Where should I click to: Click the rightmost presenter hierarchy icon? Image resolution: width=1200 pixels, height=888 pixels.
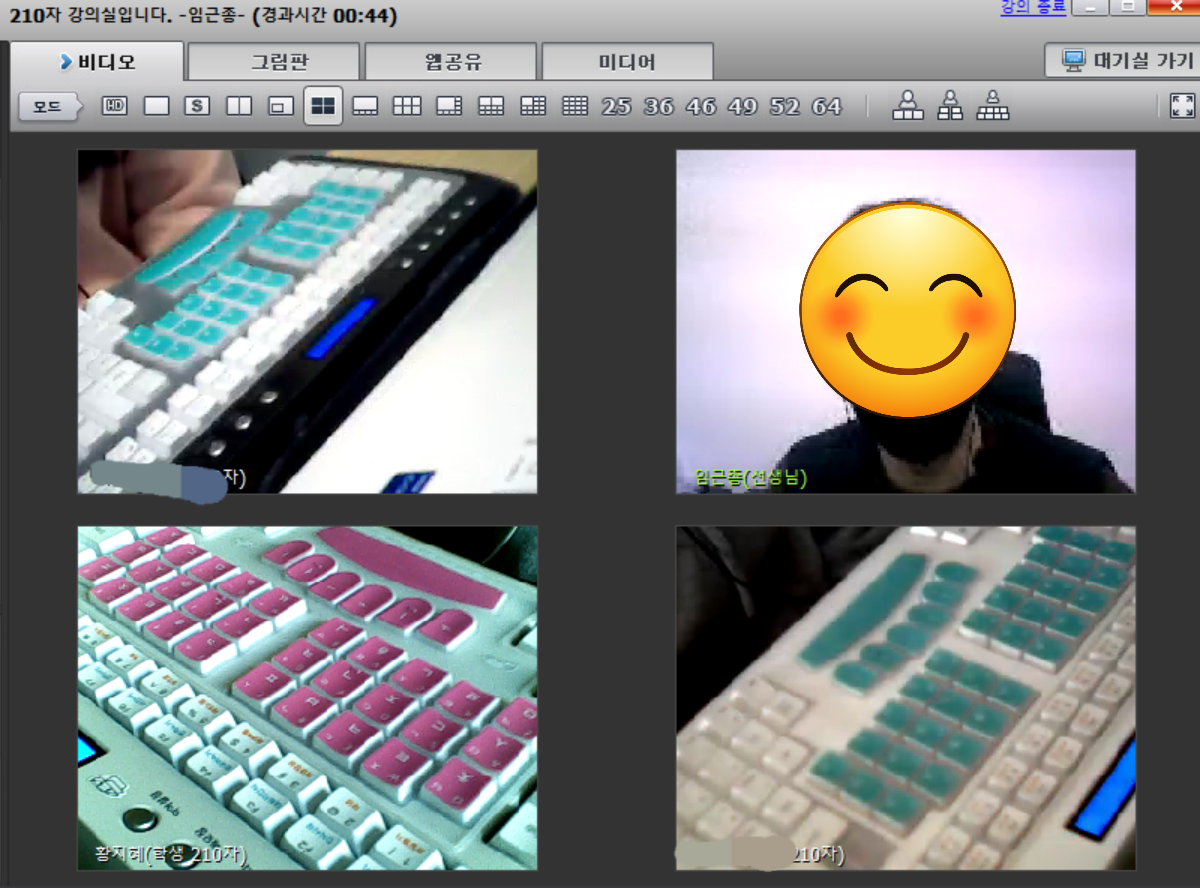tap(993, 106)
